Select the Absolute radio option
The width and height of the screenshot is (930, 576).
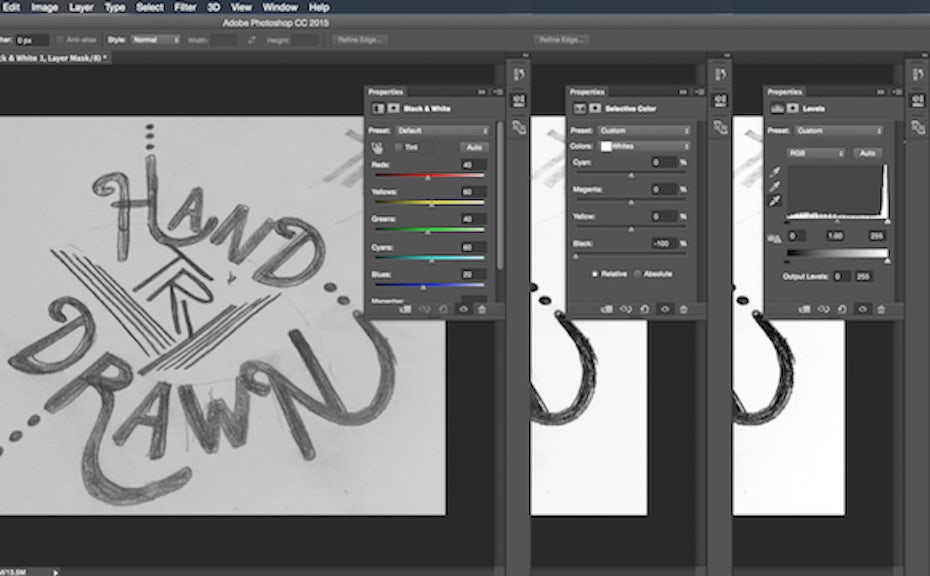click(x=637, y=273)
